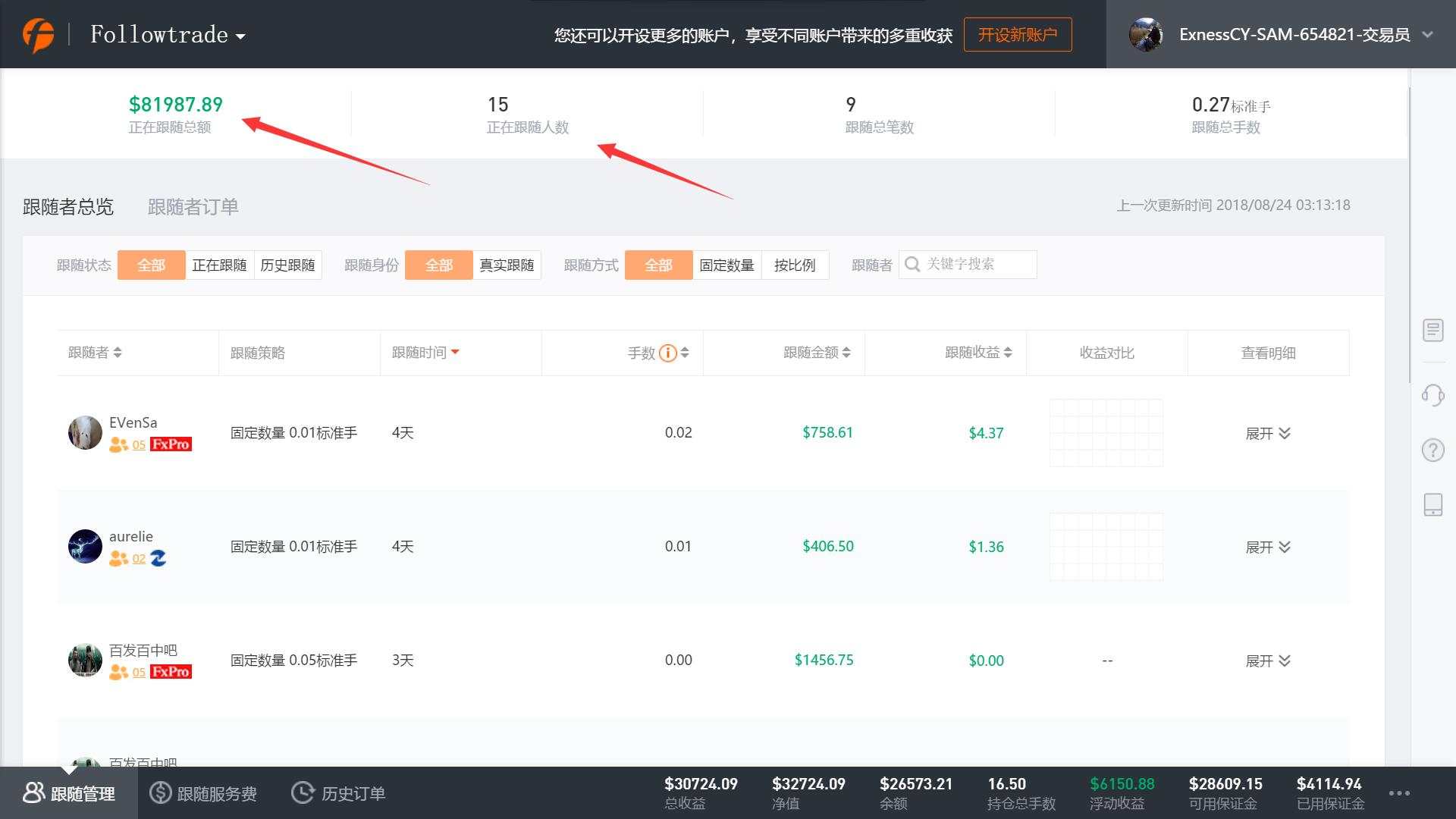
Task: Click the 开设新账户 button
Action: [x=1017, y=35]
